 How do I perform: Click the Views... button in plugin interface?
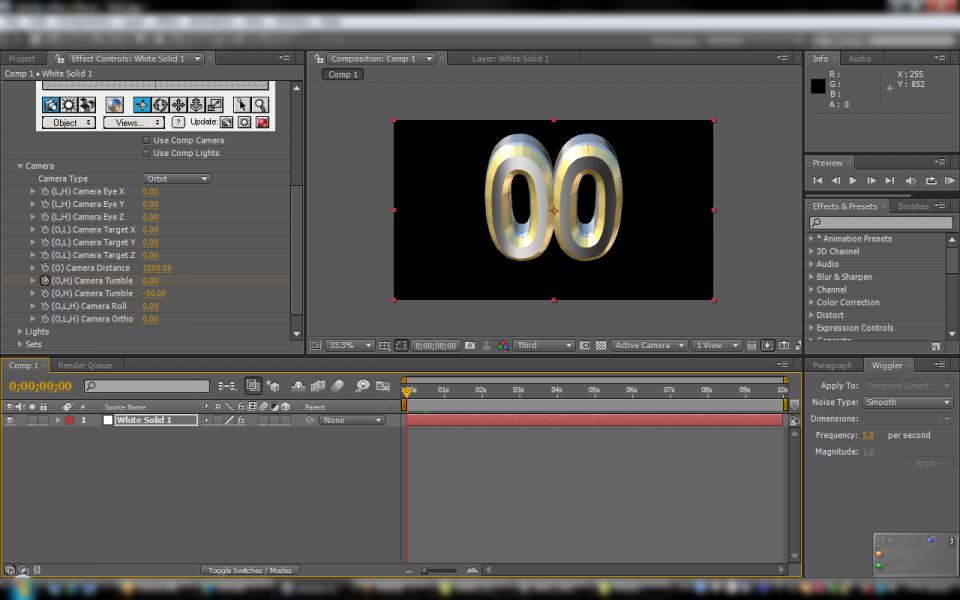(x=133, y=122)
